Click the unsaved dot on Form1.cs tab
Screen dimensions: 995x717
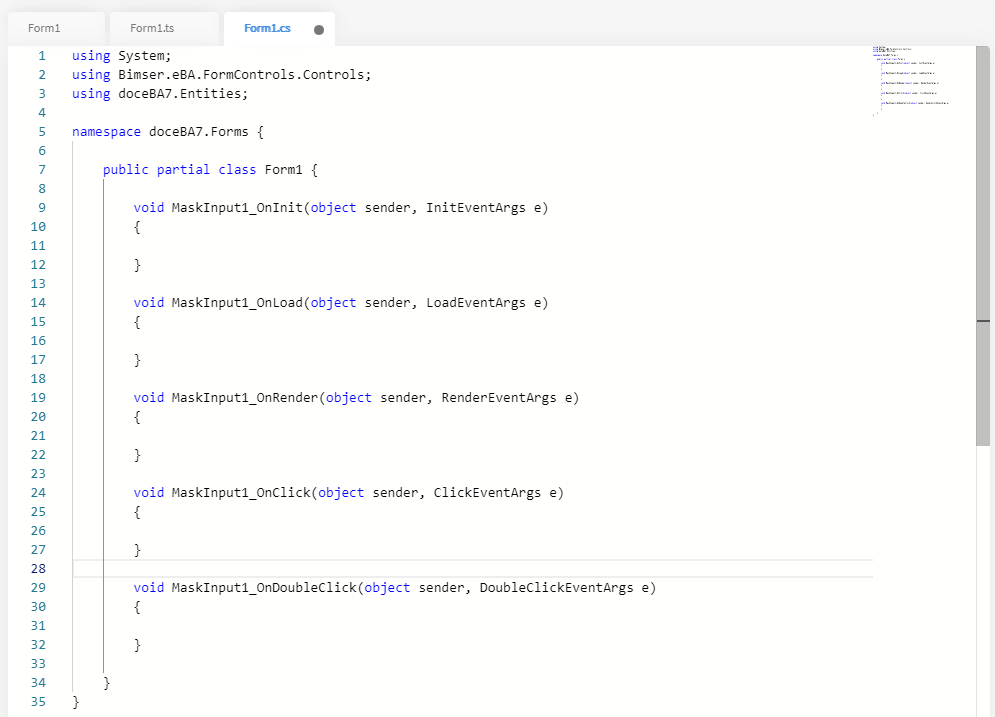[x=319, y=30]
